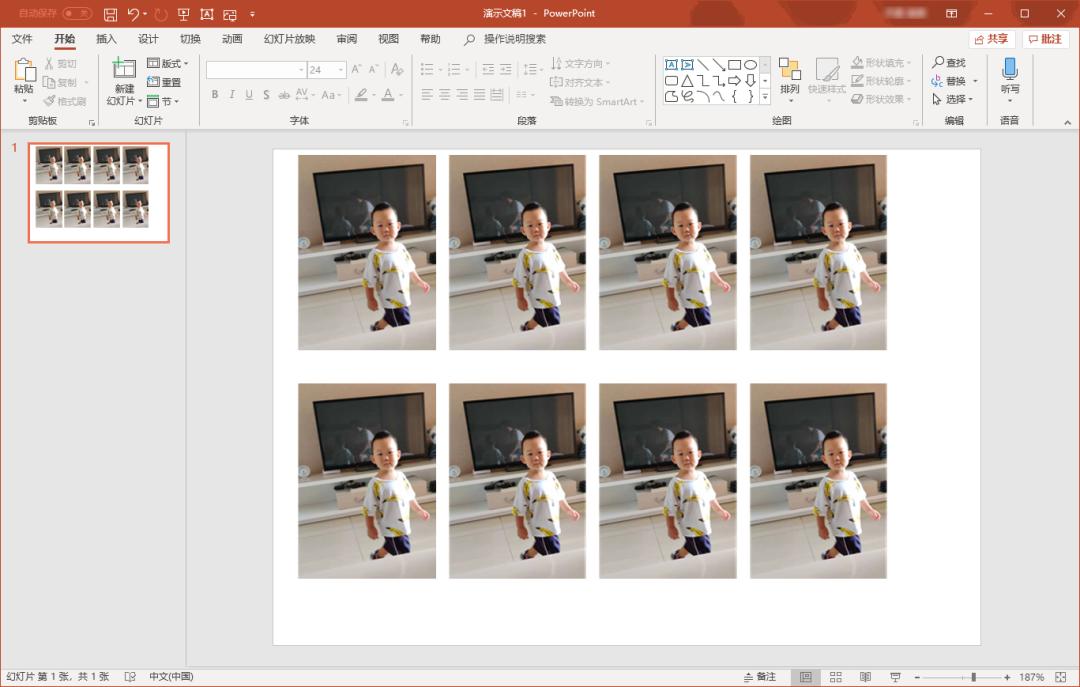The width and height of the screenshot is (1080, 687).
Task: Toggle normal view button in status bar
Action: click(x=805, y=677)
